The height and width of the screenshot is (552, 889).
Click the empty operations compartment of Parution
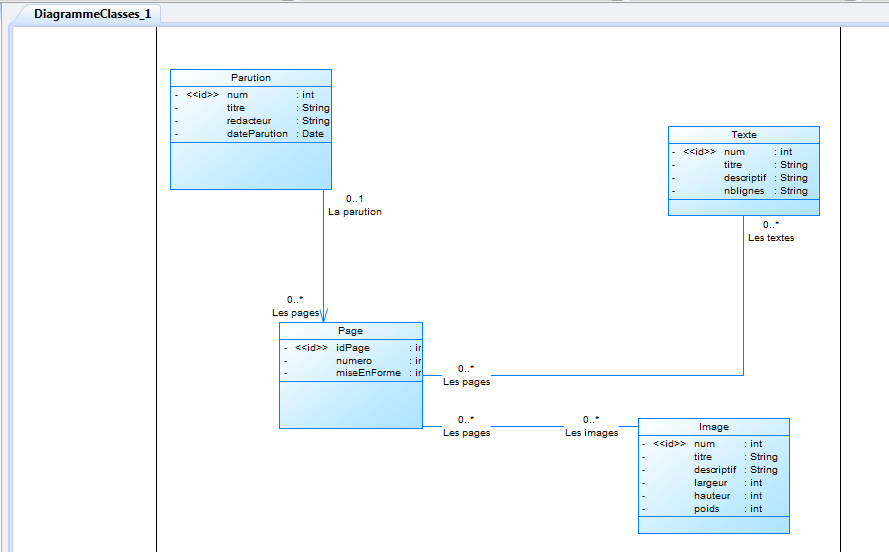250,165
